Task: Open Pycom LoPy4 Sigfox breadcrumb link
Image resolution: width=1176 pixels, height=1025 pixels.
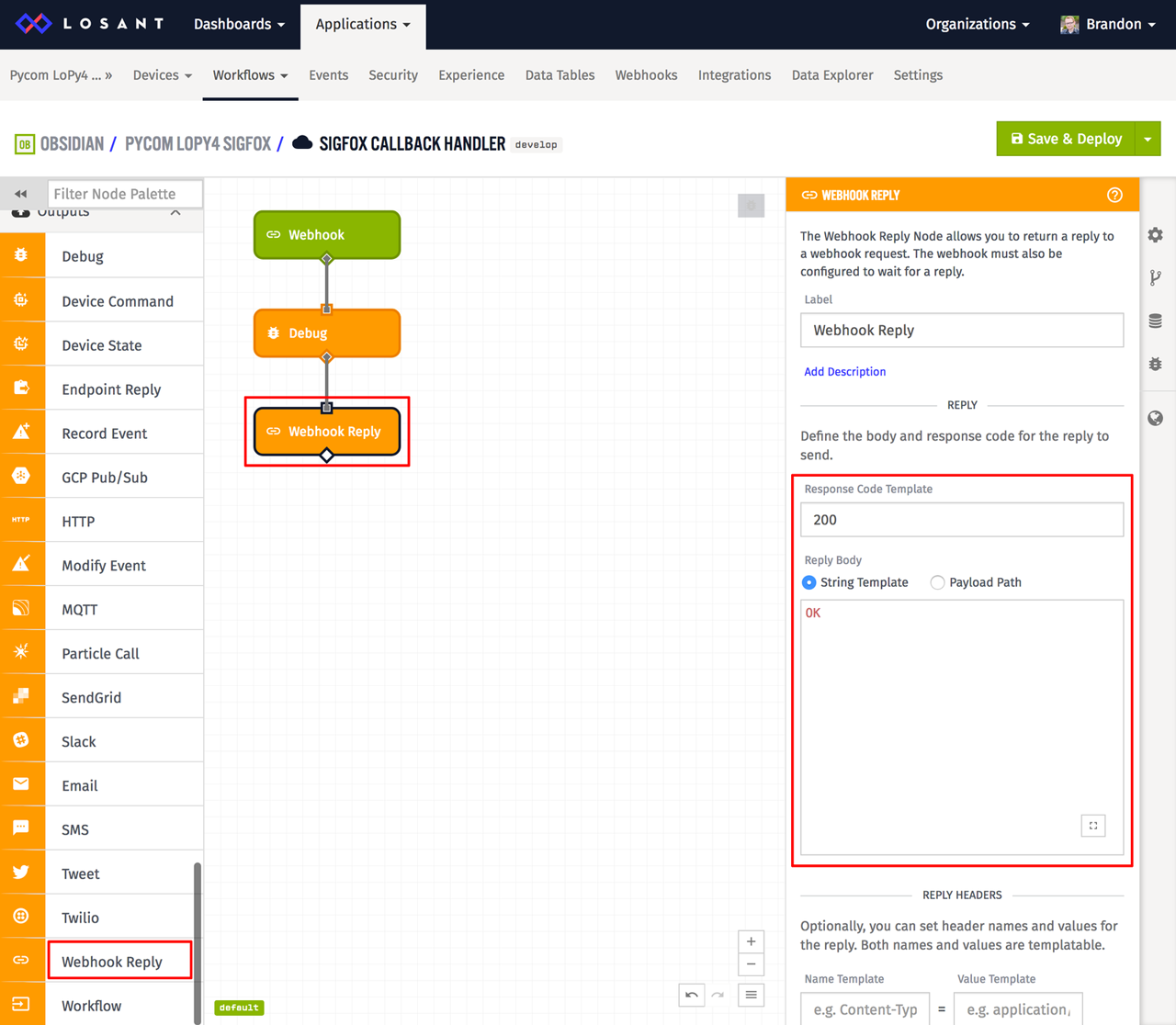Action: (x=198, y=144)
